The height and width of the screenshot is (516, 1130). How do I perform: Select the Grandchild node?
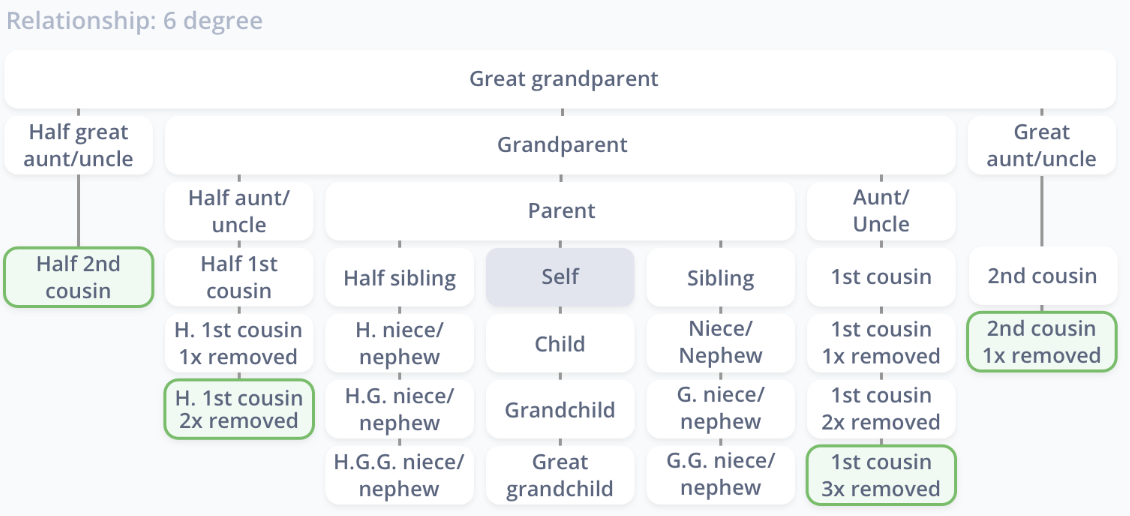560,409
